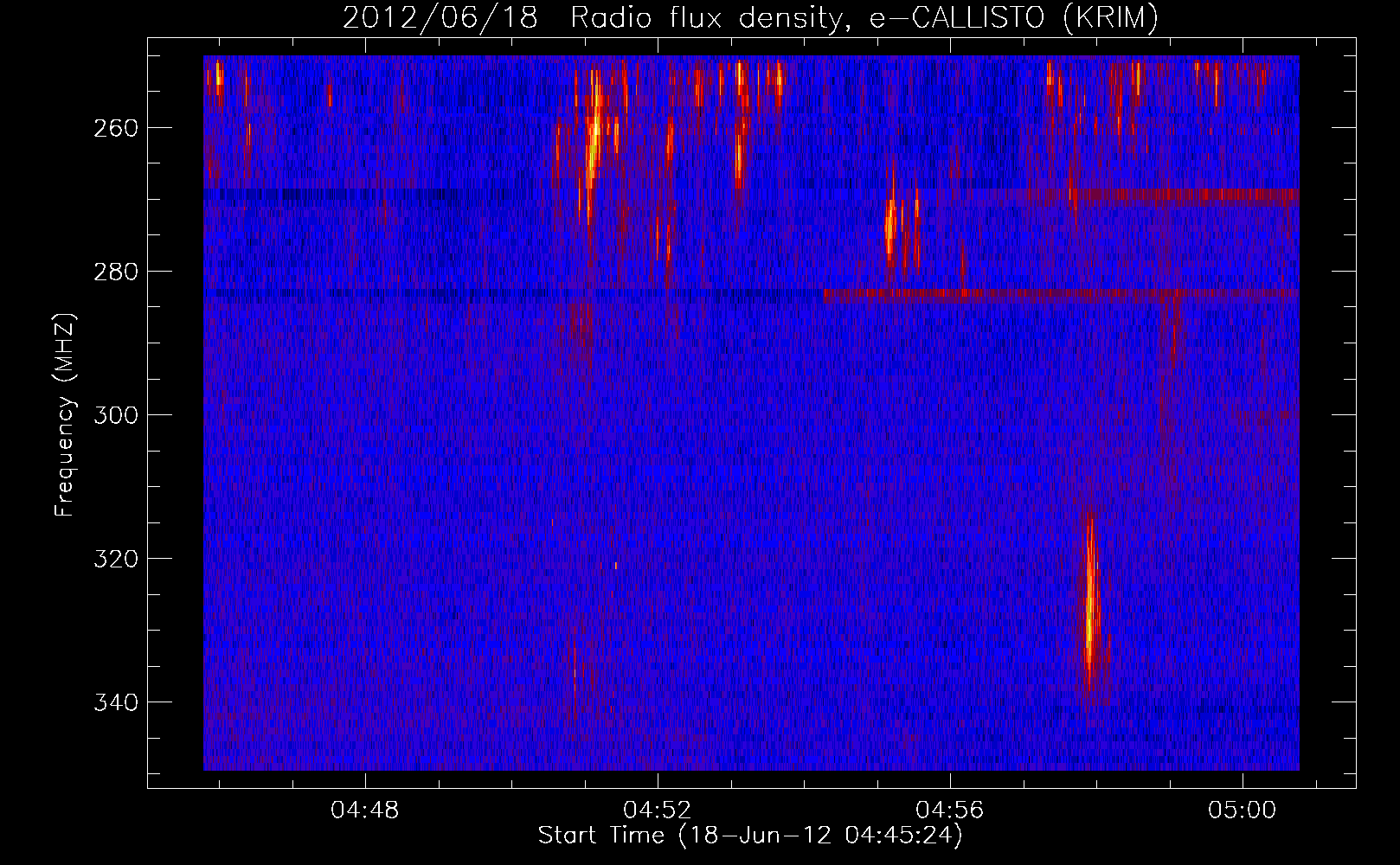Click the x-axis label 'Start Time (18-Jun-12 04:45:24)'
This screenshot has height=865, width=1400.
tap(749, 836)
